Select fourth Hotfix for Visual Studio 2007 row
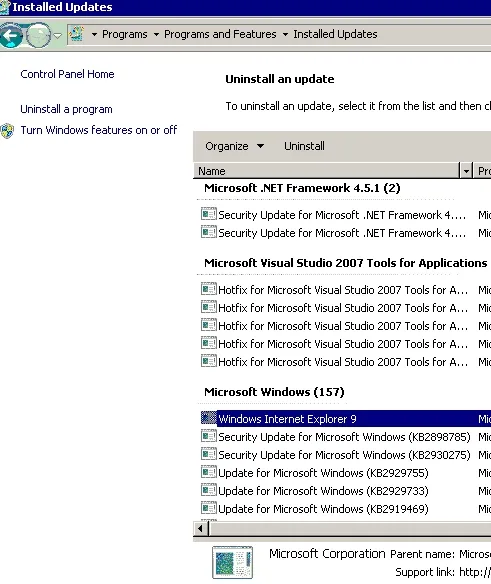The image size is (491, 584). point(343,344)
